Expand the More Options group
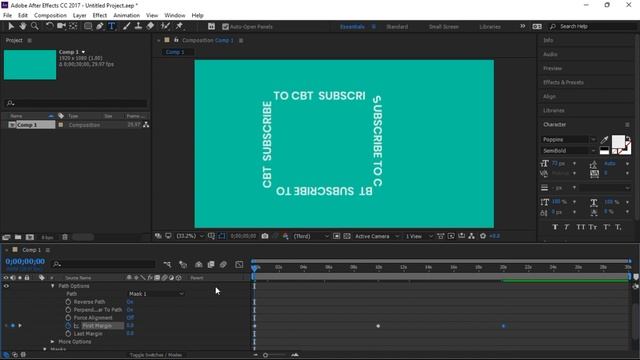The height and width of the screenshot is (360, 640). tap(53, 342)
